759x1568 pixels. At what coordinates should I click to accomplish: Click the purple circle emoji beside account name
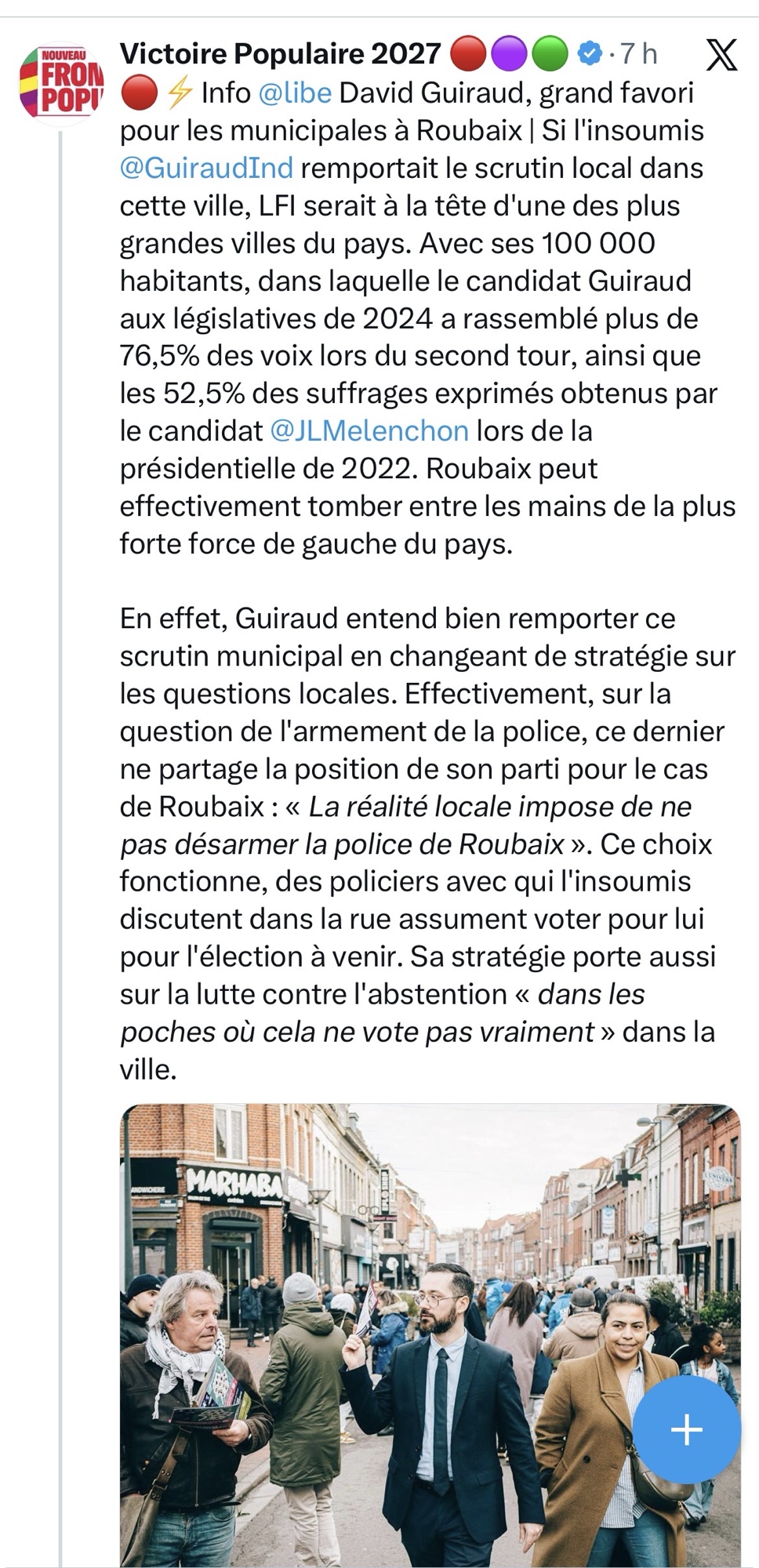(x=509, y=53)
